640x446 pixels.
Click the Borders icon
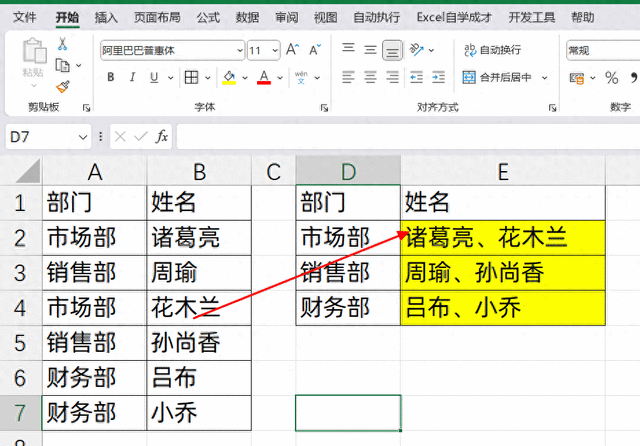(191, 77)
